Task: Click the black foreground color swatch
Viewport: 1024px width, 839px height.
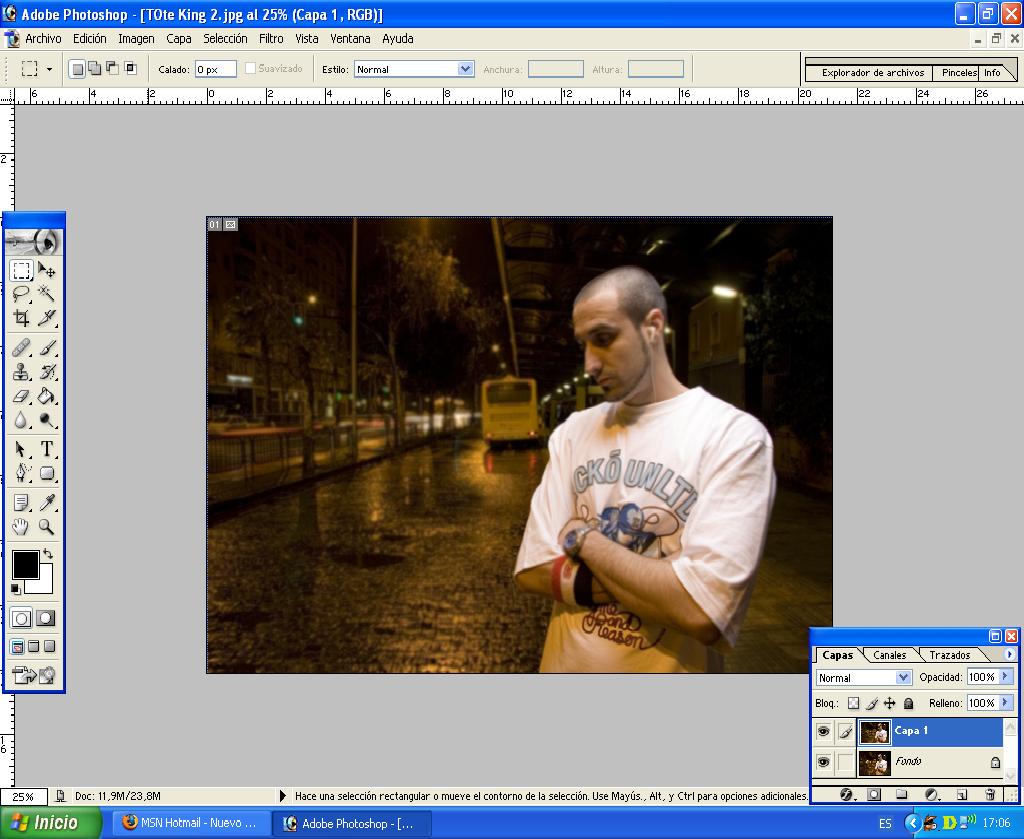Action: (25, 565)
